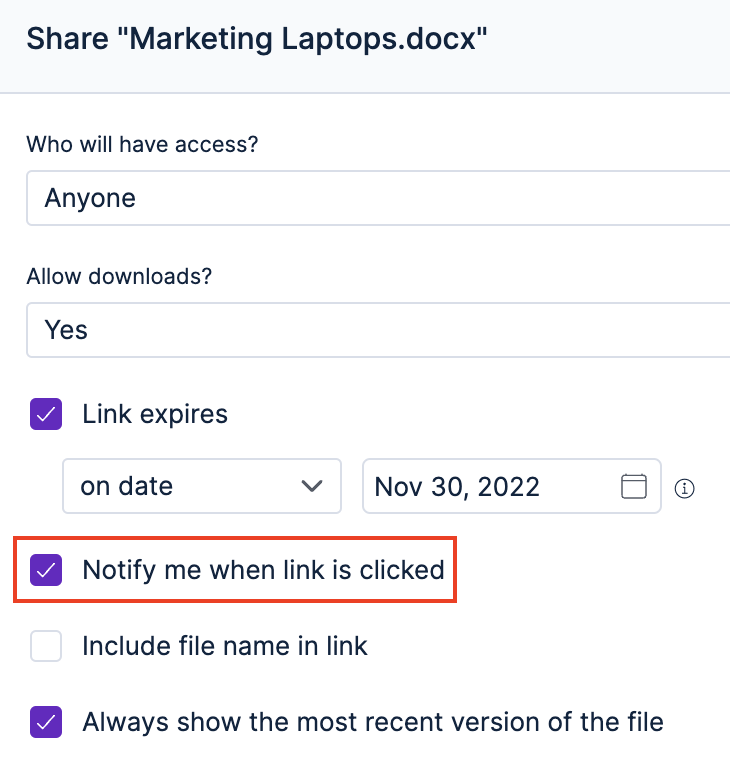Uncheck the "Link expires" checkbox
Viewport: 730px width, 774px height.
(x=46, y=414)
